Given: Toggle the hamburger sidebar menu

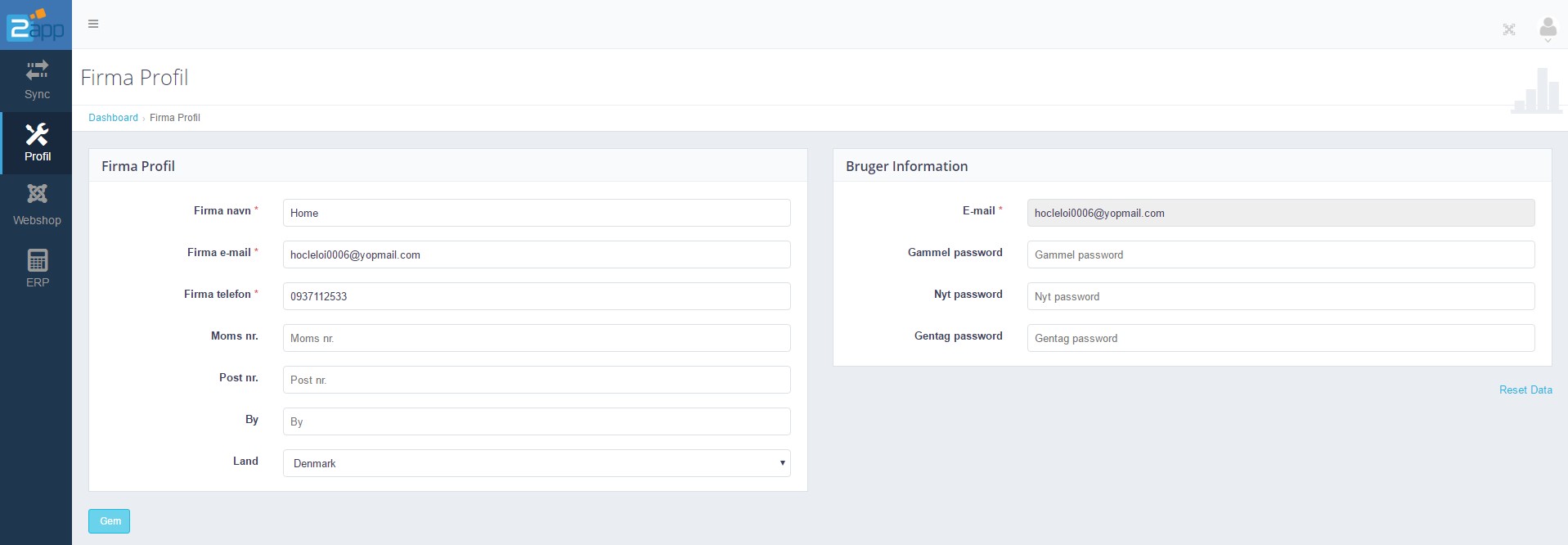Looking at the screenshot, I should (x=93, y=24).
